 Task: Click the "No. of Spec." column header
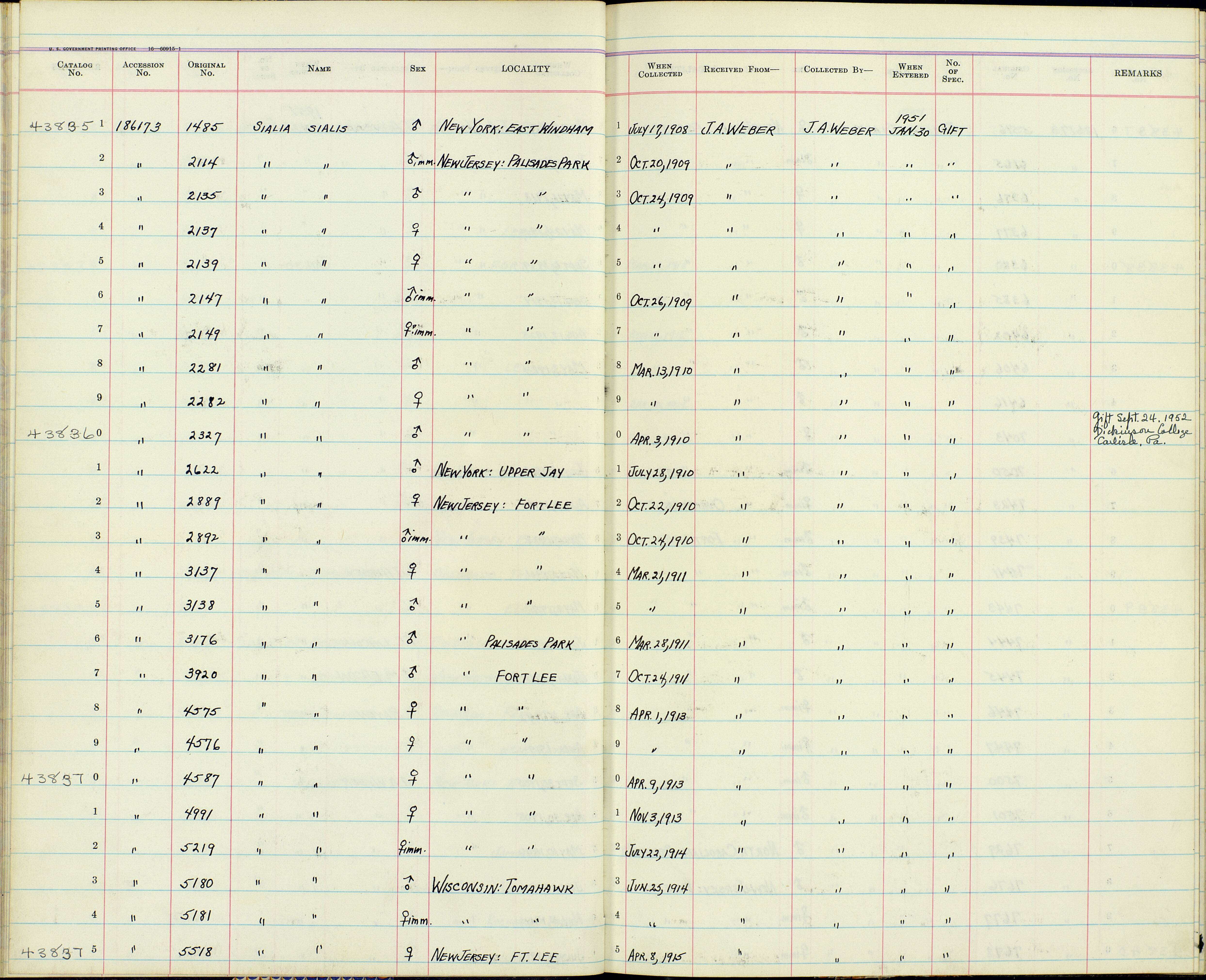953,71
